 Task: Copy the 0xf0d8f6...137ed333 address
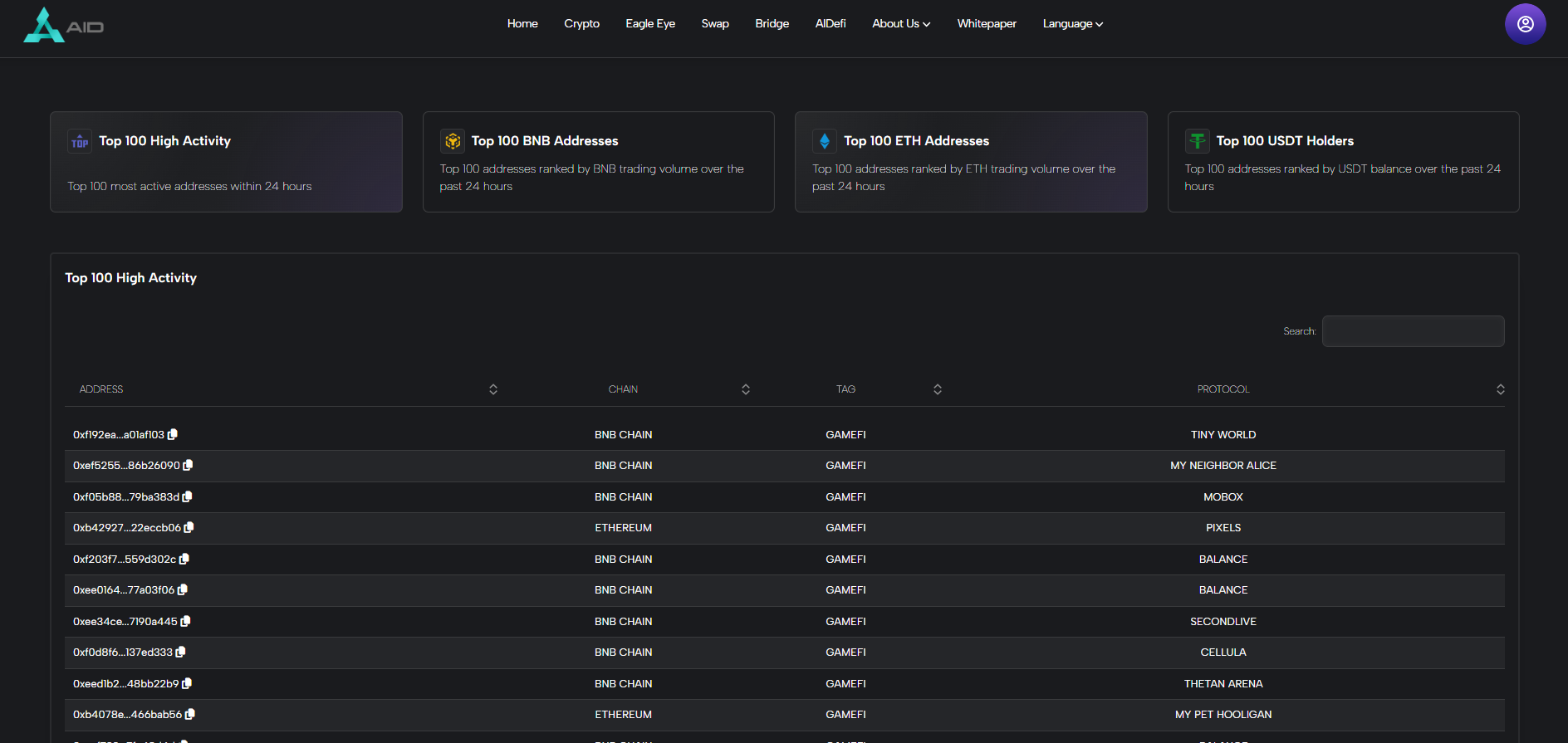tap(181, 653)
